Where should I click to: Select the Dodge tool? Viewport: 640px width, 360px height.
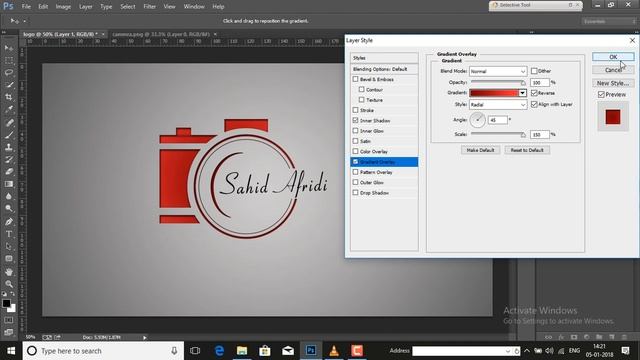9,209
